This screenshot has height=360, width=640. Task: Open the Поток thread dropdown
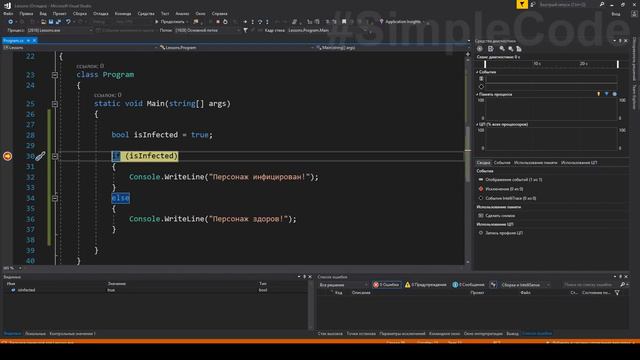(x=207, y=30)
